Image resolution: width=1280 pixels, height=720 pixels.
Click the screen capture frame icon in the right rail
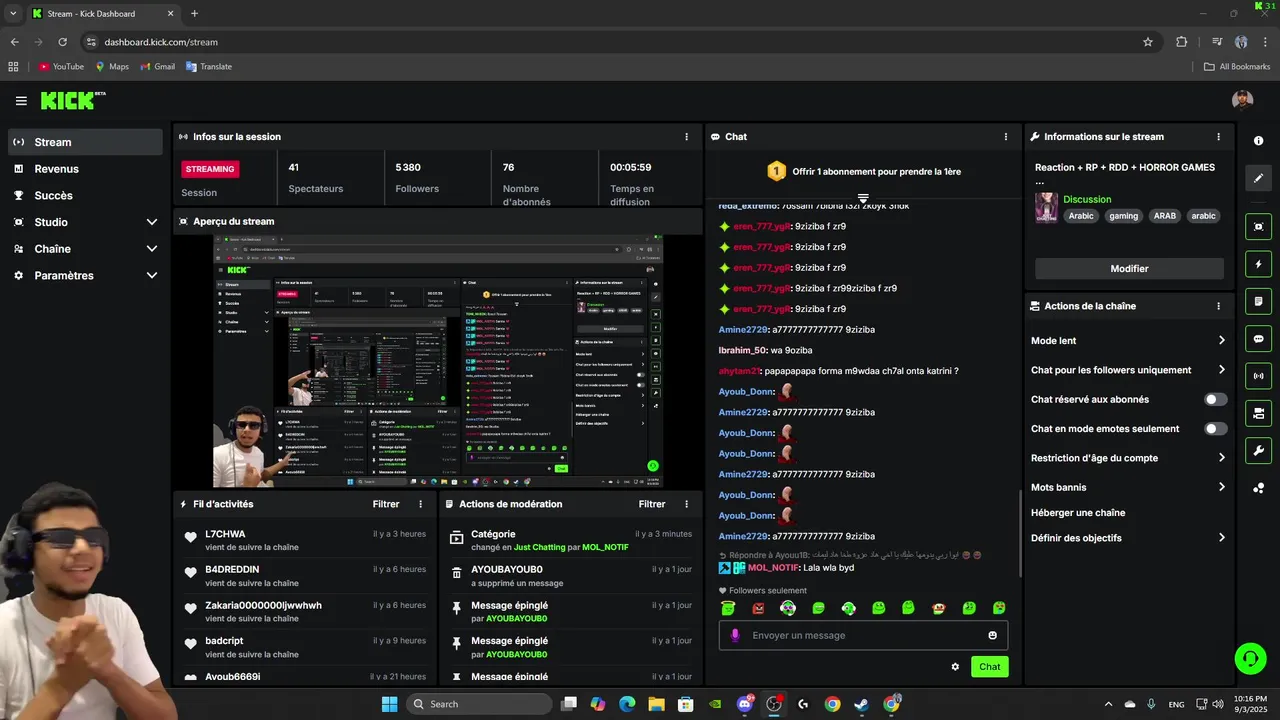click(x=1258, y=227)
